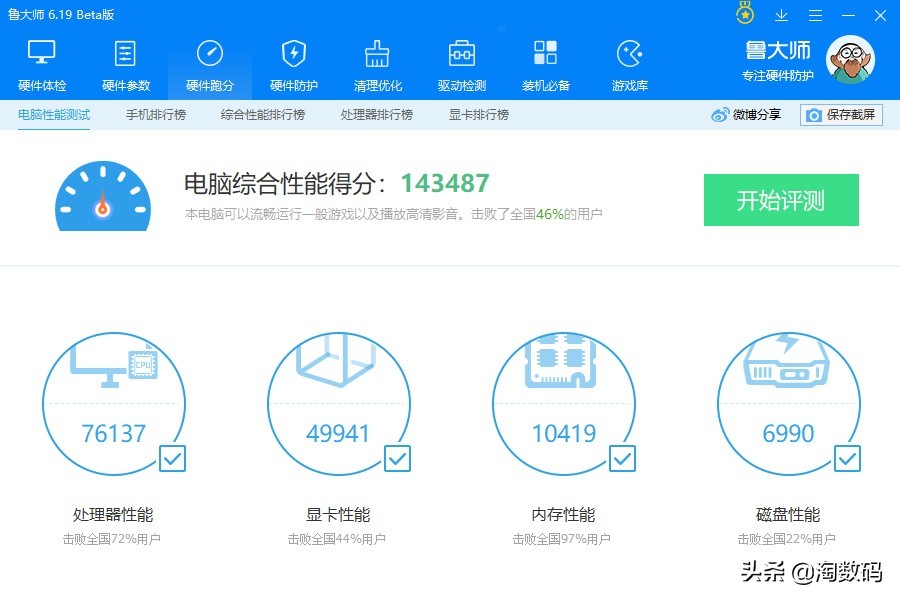
Task: Switch to the 手机排行榜 tab
Action: (154, 114)
